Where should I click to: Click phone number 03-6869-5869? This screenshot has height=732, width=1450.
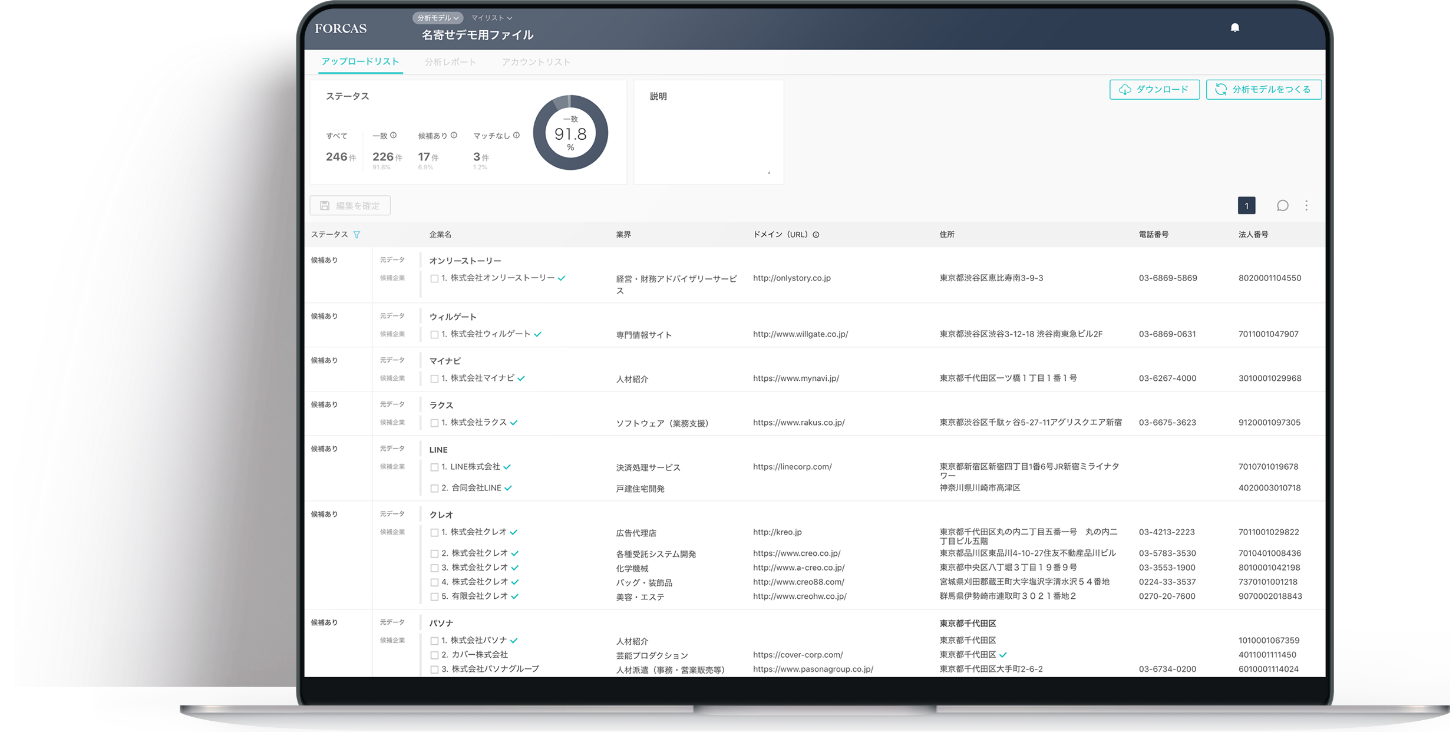pyautogui.click(x=1168, y=278)
